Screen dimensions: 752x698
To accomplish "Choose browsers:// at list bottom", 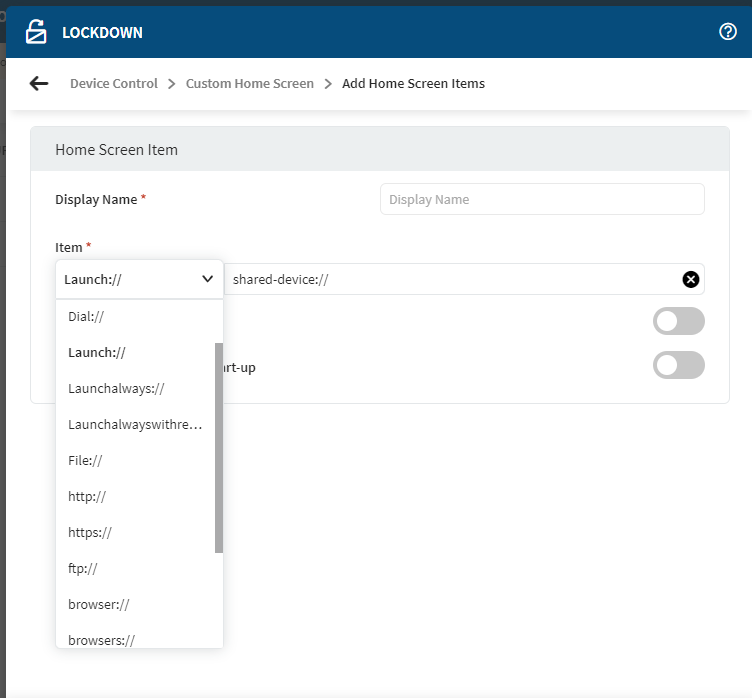I will [x=101, y=639].
